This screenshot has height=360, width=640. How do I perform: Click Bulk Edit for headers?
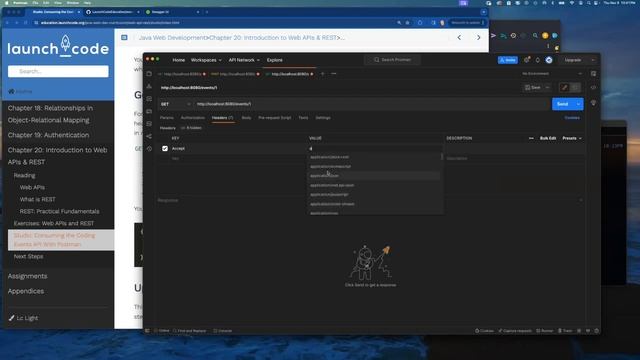548,138
